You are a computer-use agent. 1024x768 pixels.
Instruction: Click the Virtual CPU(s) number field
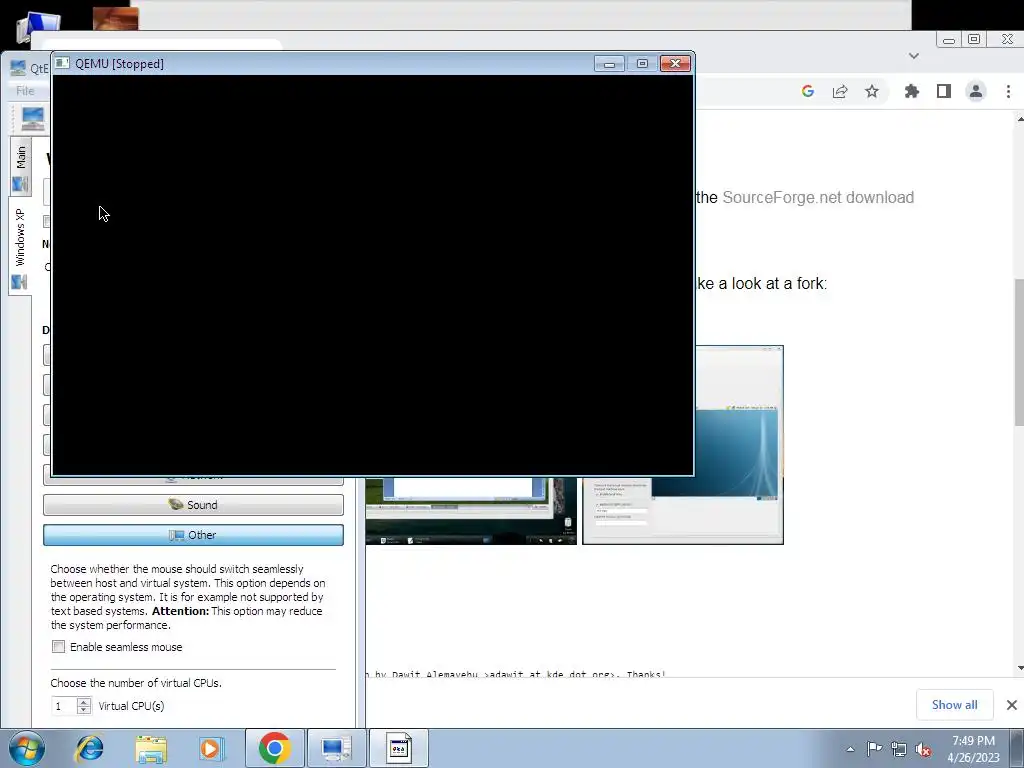point(64,706)
